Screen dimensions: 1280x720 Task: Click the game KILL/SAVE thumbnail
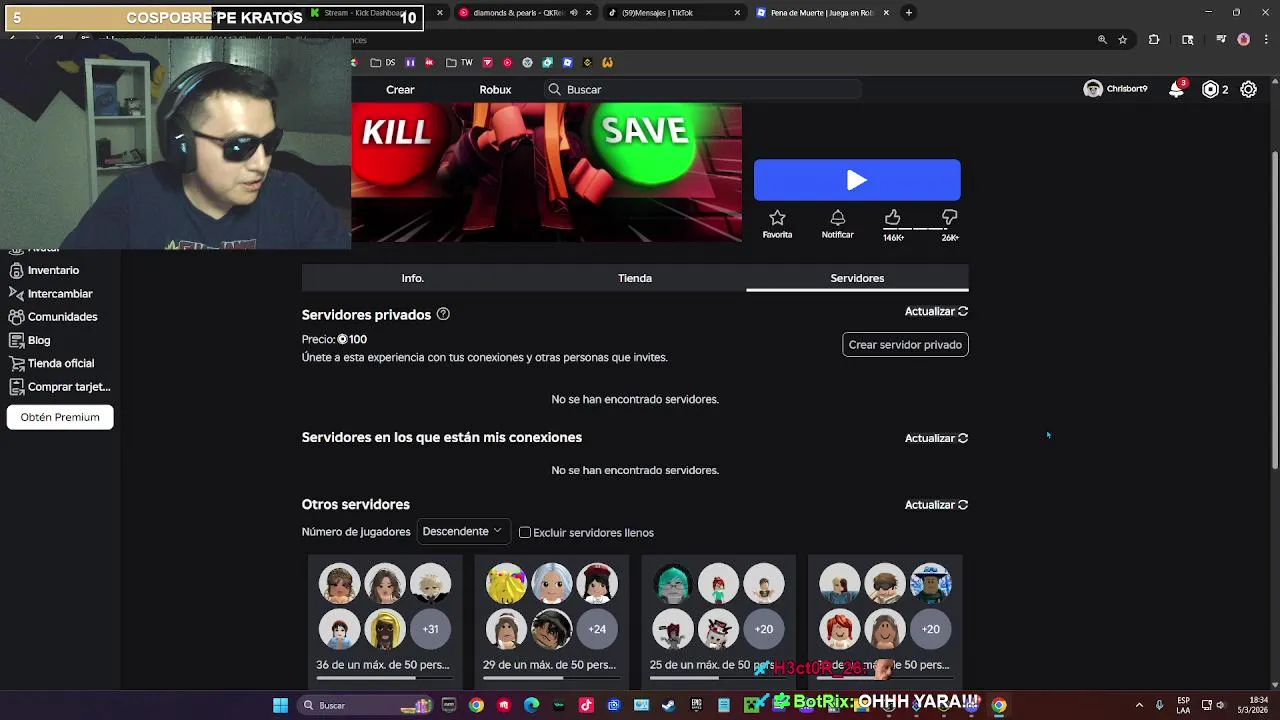tap(547, 172)
